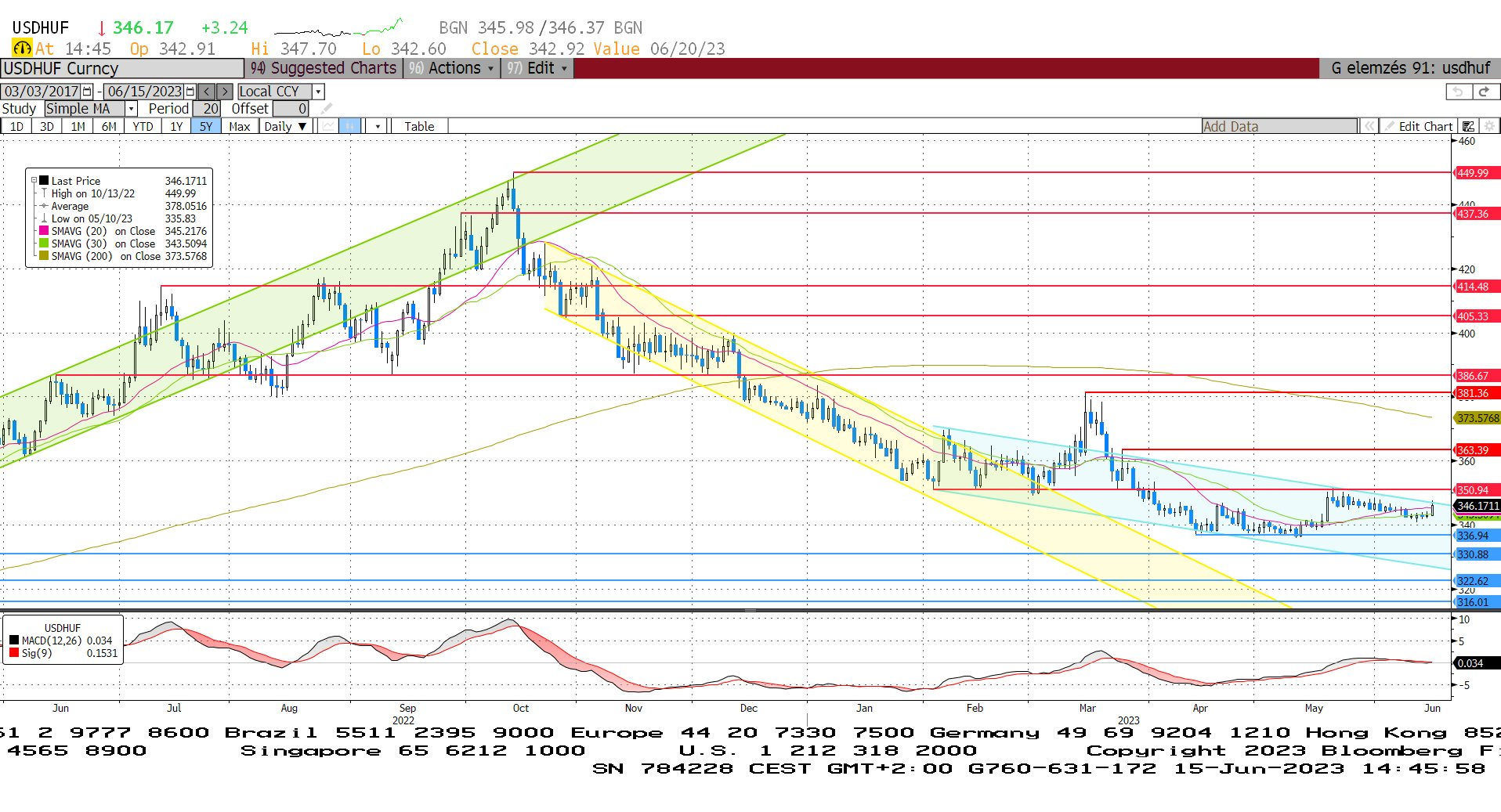
Task: Select the 1M range tab
Action: click(x=78, y=126)
